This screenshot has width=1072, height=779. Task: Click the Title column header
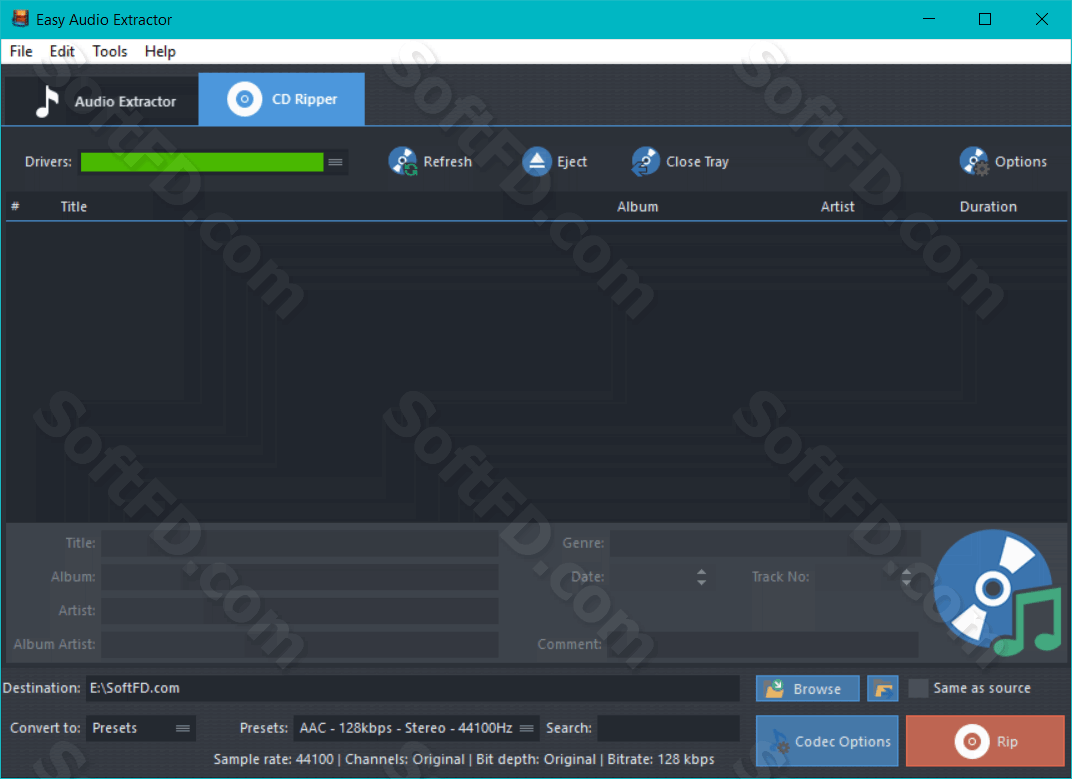coord(74,207)
